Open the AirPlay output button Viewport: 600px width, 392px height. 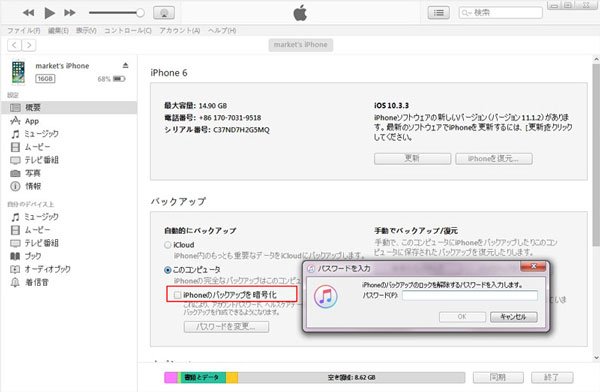[164, 13]
